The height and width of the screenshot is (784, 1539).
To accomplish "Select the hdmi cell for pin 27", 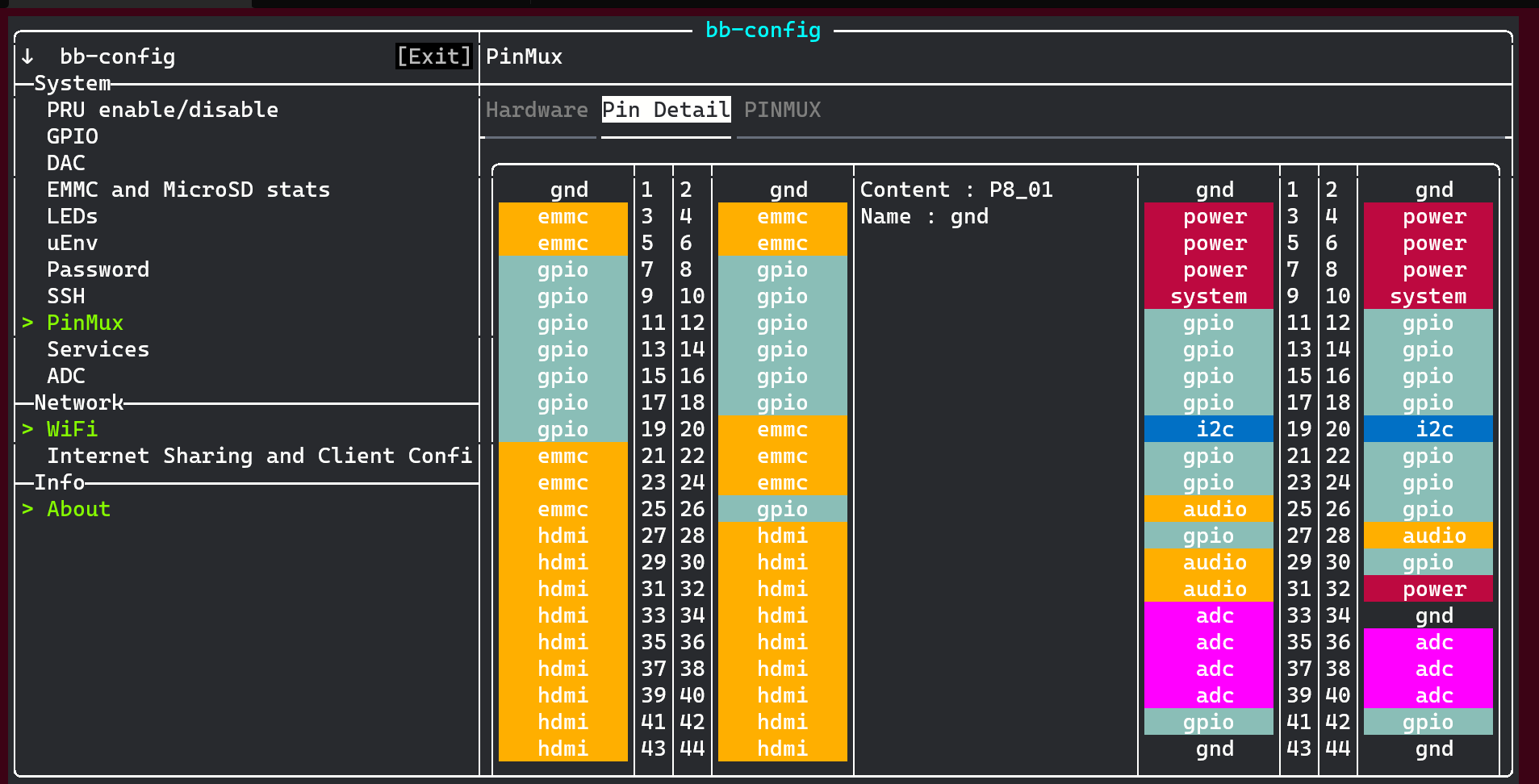I will pos(562,536).
